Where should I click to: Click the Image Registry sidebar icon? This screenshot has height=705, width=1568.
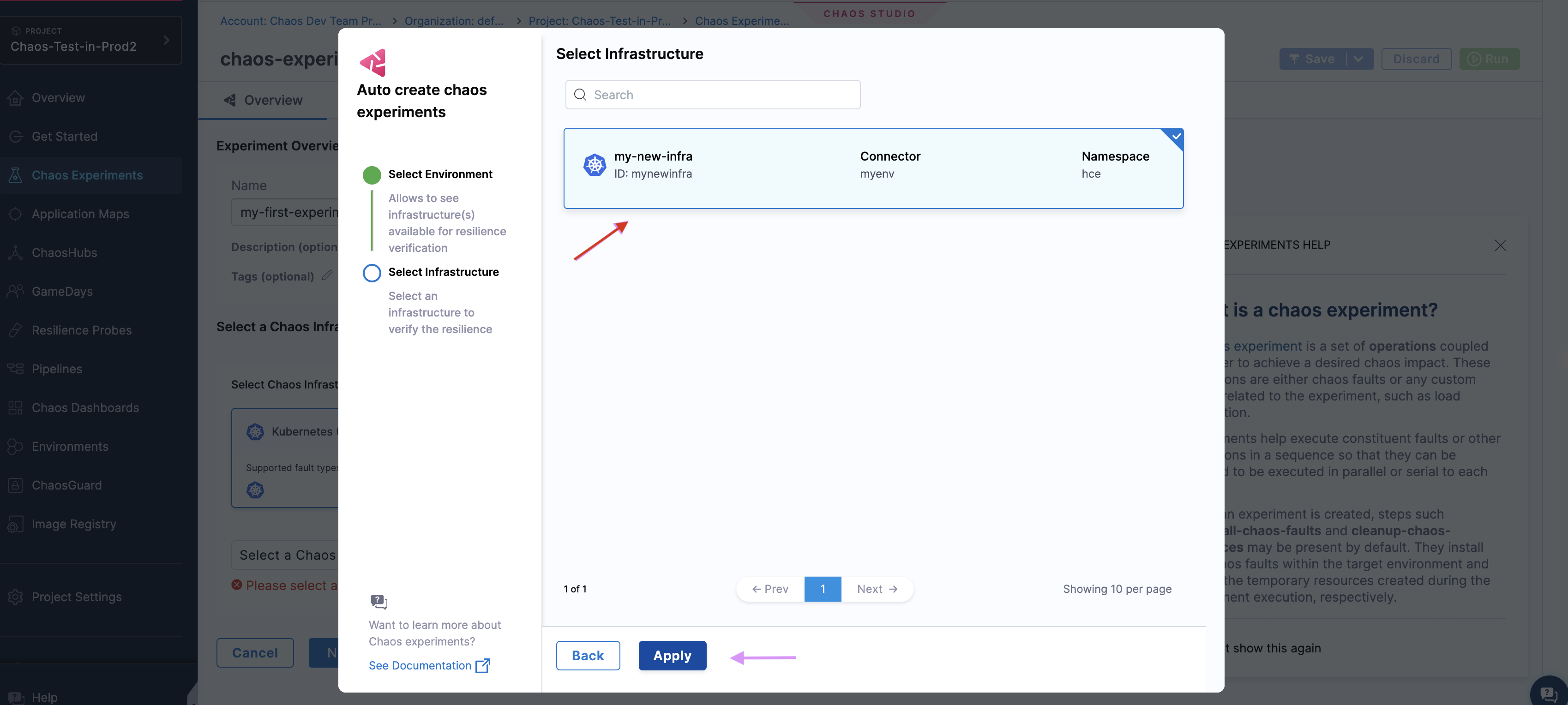(x=15, y=524)
